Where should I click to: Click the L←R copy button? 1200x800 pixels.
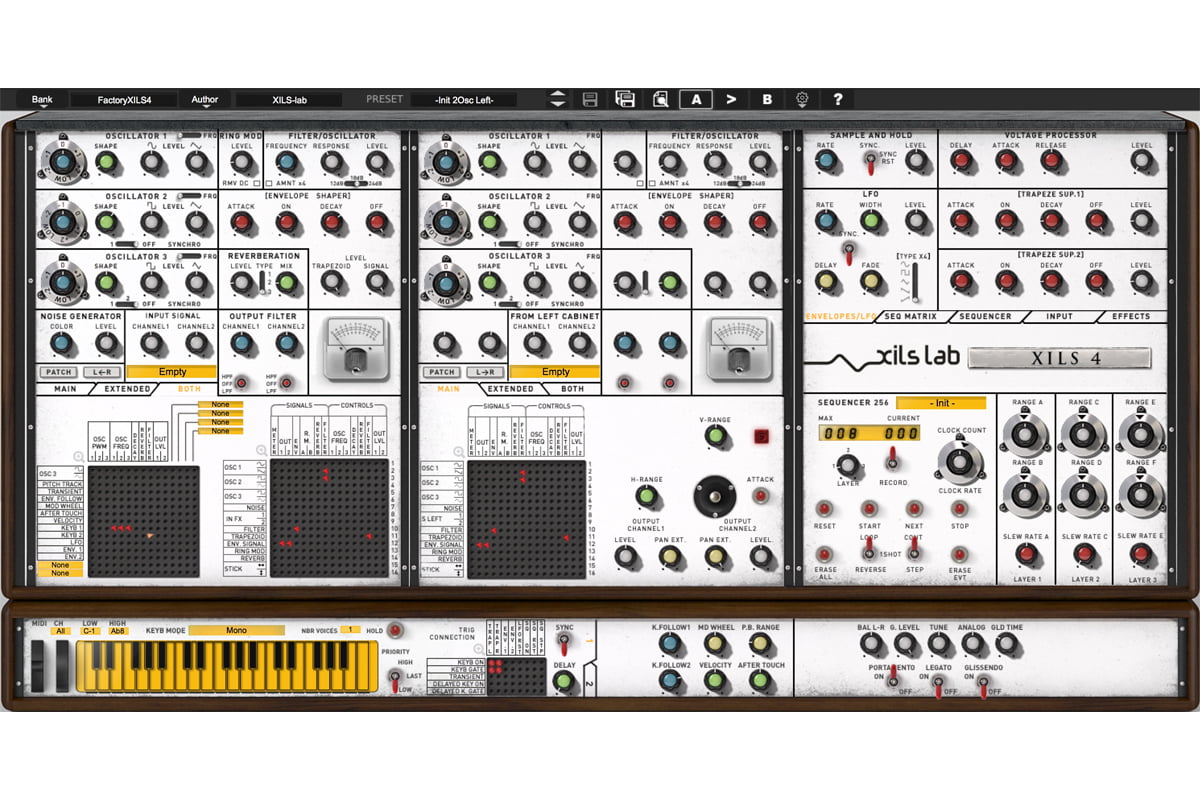[x=101, y=372]
